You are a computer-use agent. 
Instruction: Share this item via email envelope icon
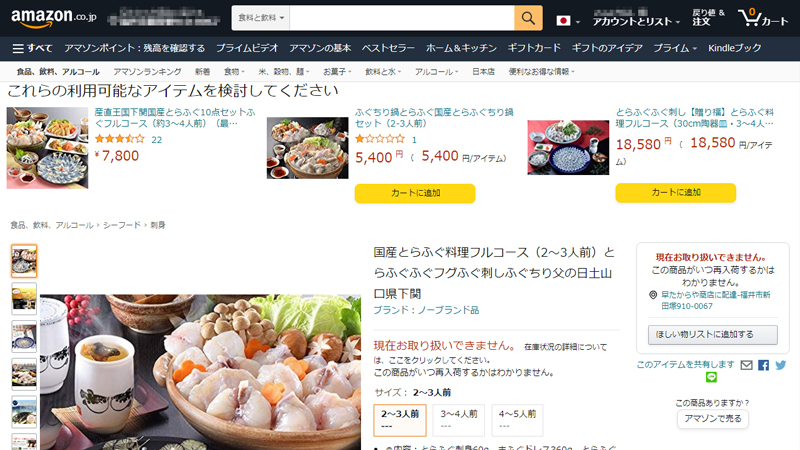(746, 365)
